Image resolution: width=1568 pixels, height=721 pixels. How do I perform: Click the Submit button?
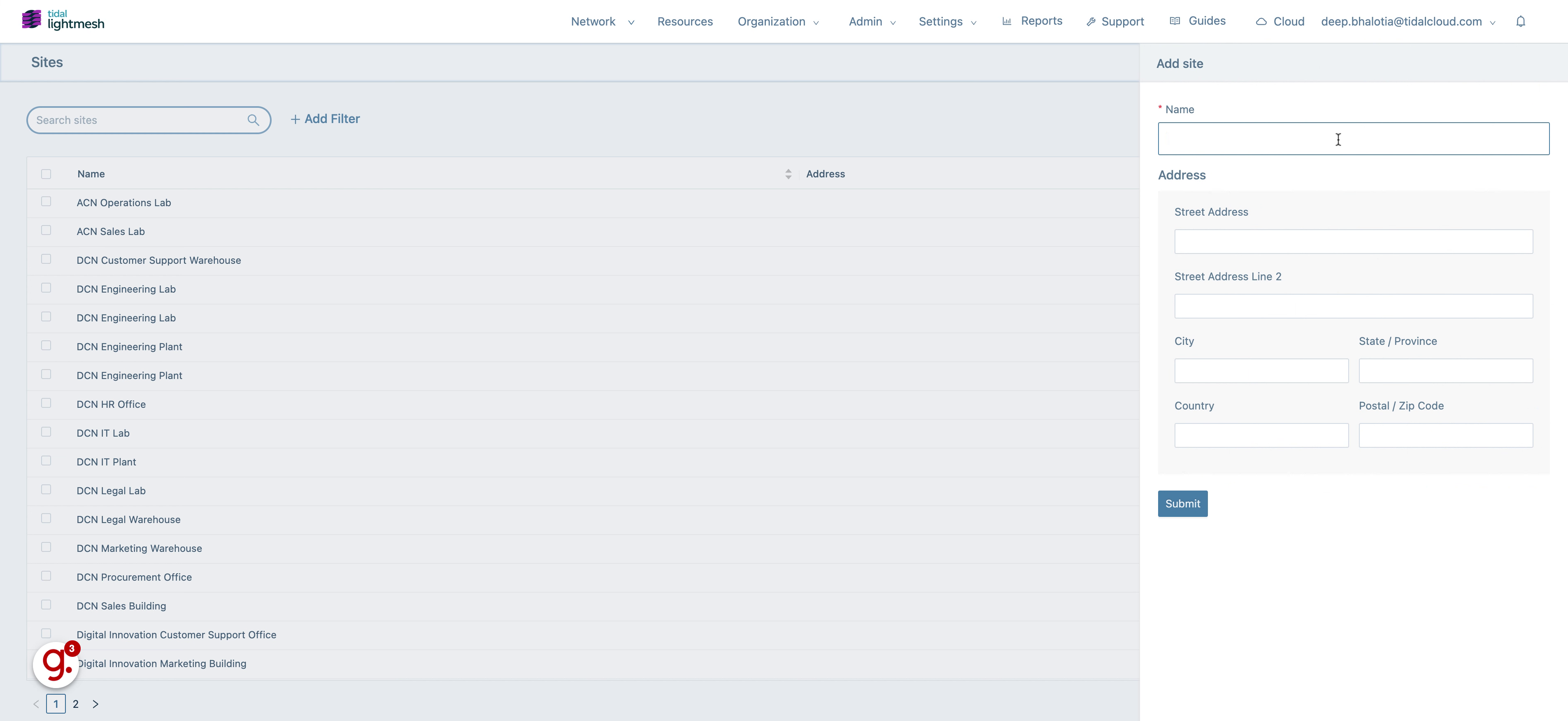[x=1183, y=503]
